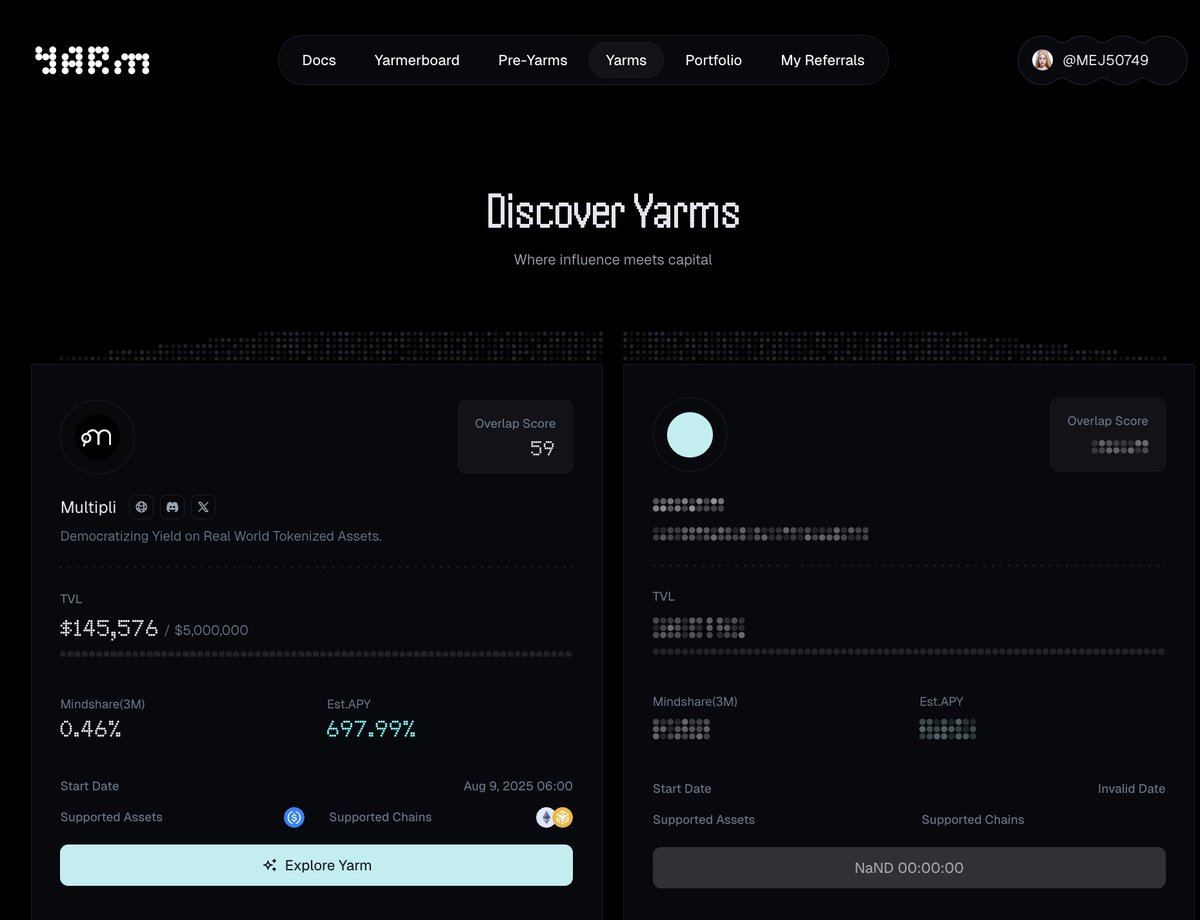Open Multipli Discord icon
Viewport: 1200px width, 920px height.
tap(172, 507)
